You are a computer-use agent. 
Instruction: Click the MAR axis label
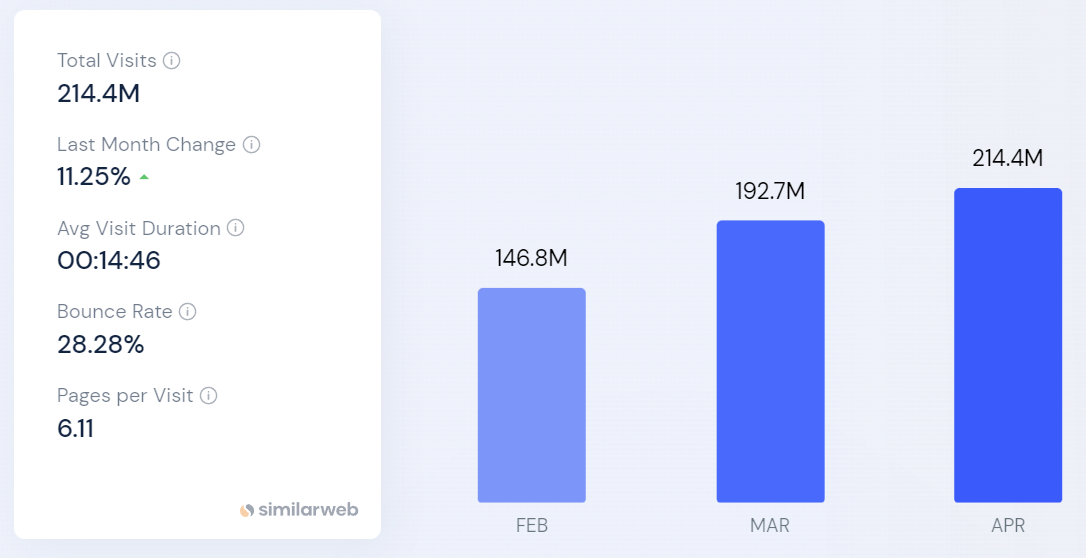coord(770,526)
